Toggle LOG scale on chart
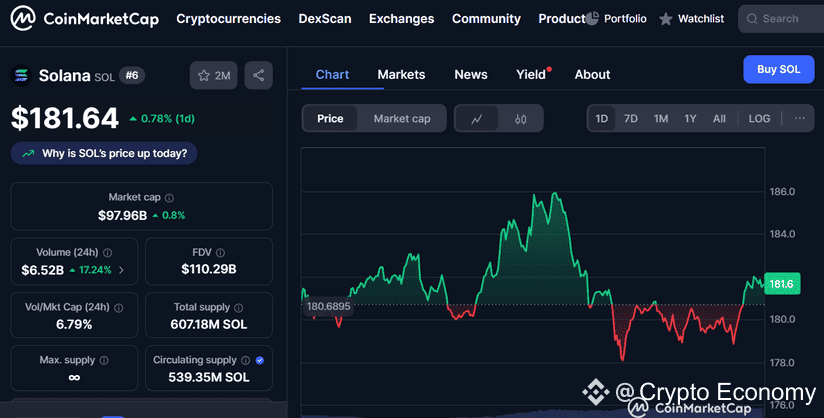The width and height of the screenshot is (824, 418). (x=759, y=119)
